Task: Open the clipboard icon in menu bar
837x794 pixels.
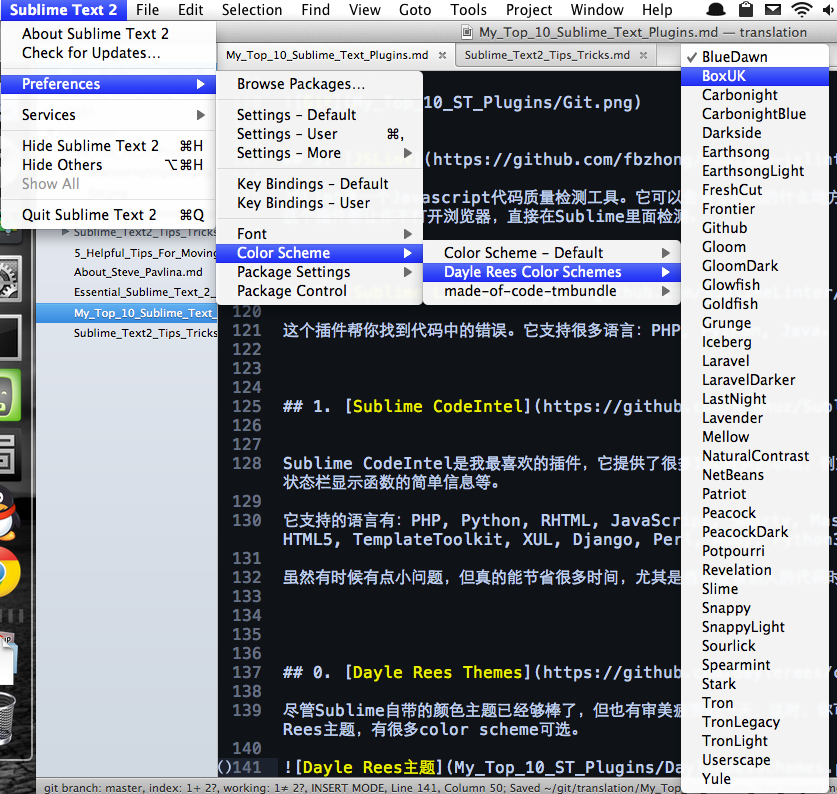Action: [x=746, y=9]
